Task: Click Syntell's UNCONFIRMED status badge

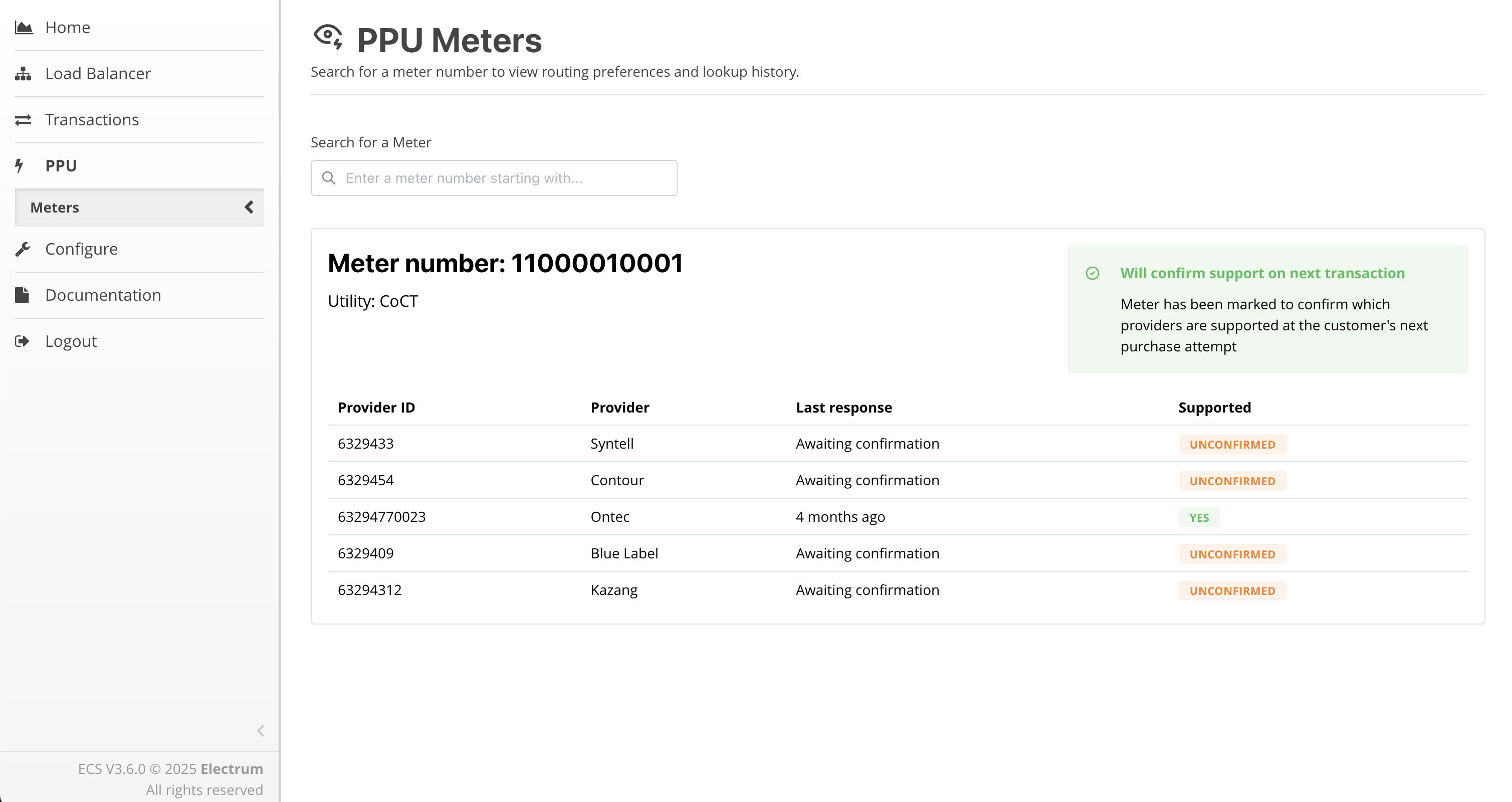Action: (1232, 445)
